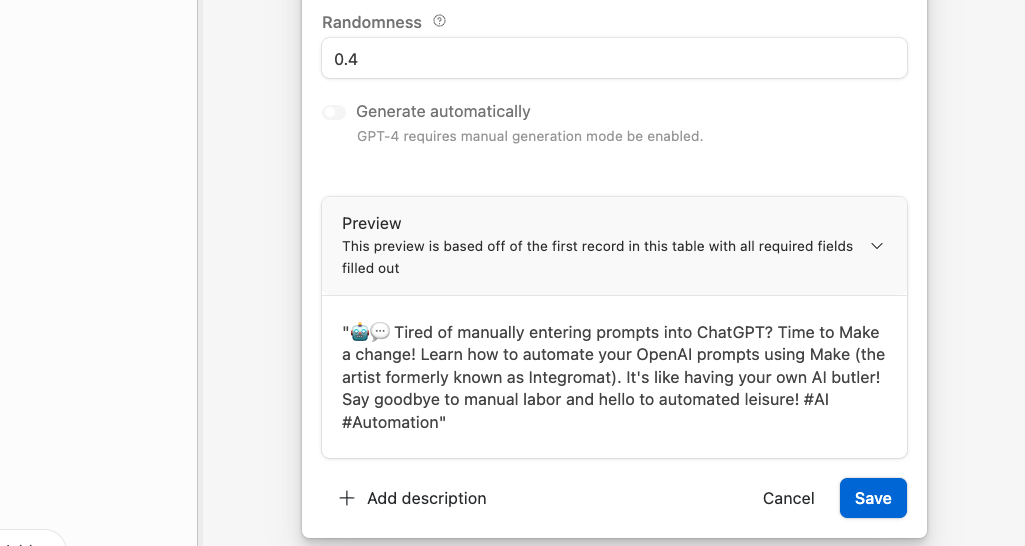This screenshot has height=546, width=1025.
Task: Click the Add description link text
Action: [x=426, y=498]
